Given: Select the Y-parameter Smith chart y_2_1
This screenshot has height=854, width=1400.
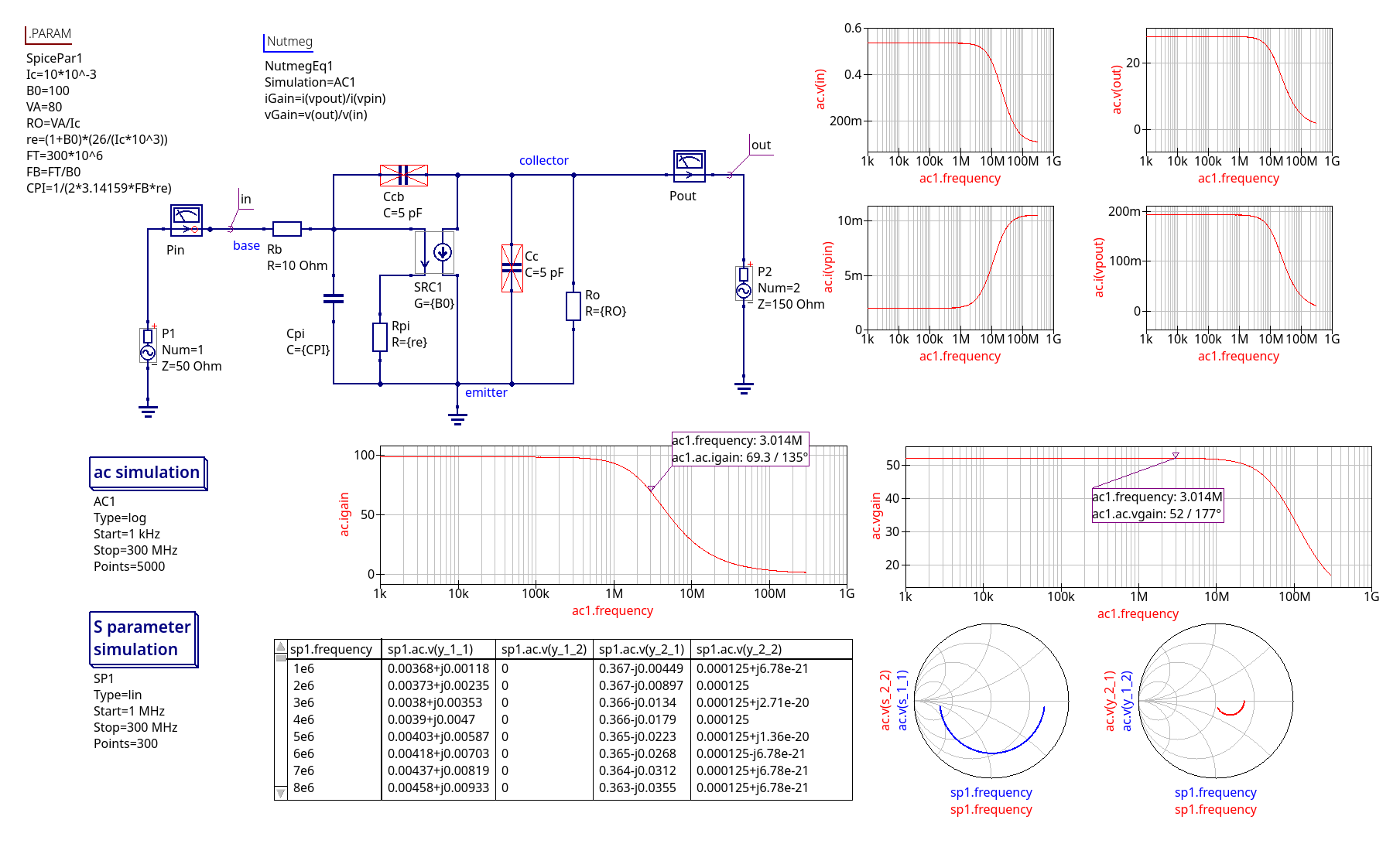Looking at the screenshot, I should tap(1216, 701).
